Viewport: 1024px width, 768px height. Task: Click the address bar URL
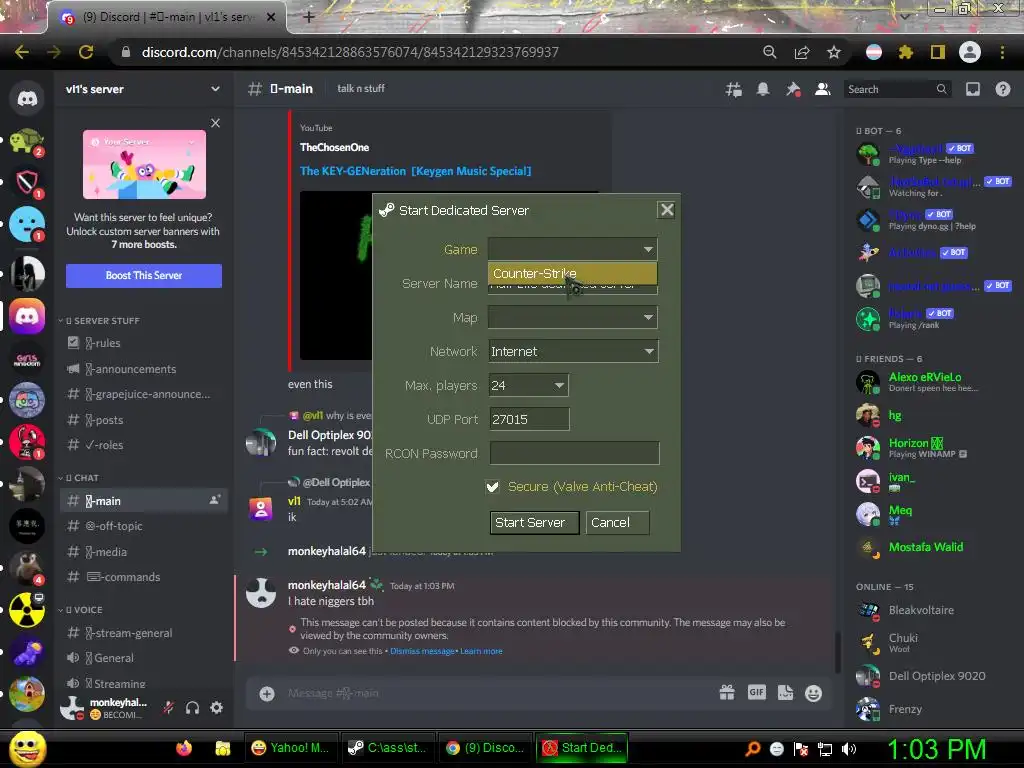pyautogui.click(x=350, y=52)
